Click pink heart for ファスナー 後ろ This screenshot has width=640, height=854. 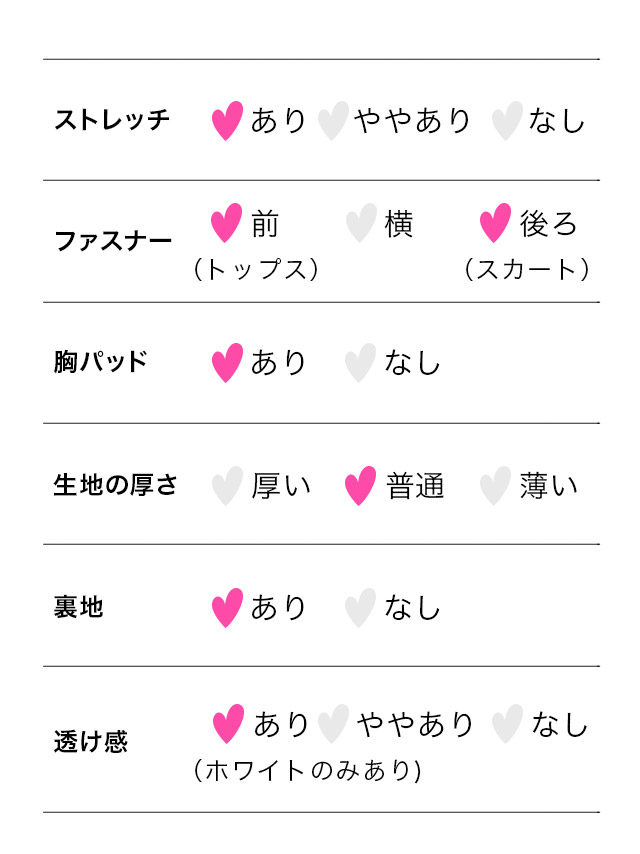[x=495, y=223]
